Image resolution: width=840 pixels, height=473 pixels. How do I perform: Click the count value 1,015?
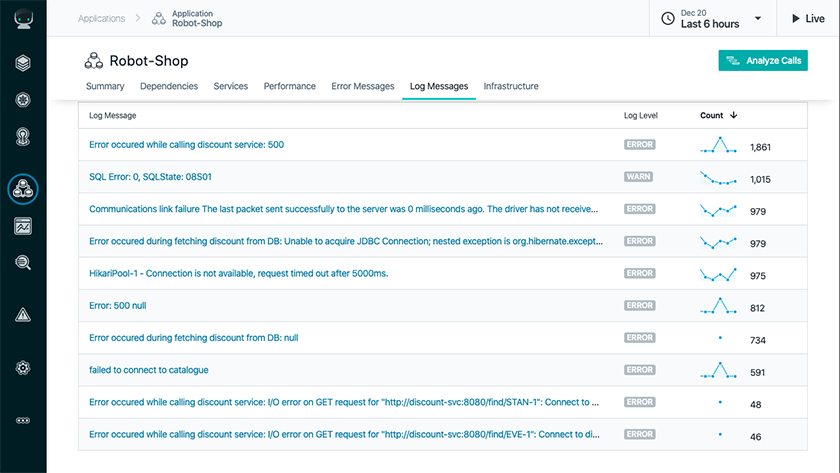[x=760, y=179]
